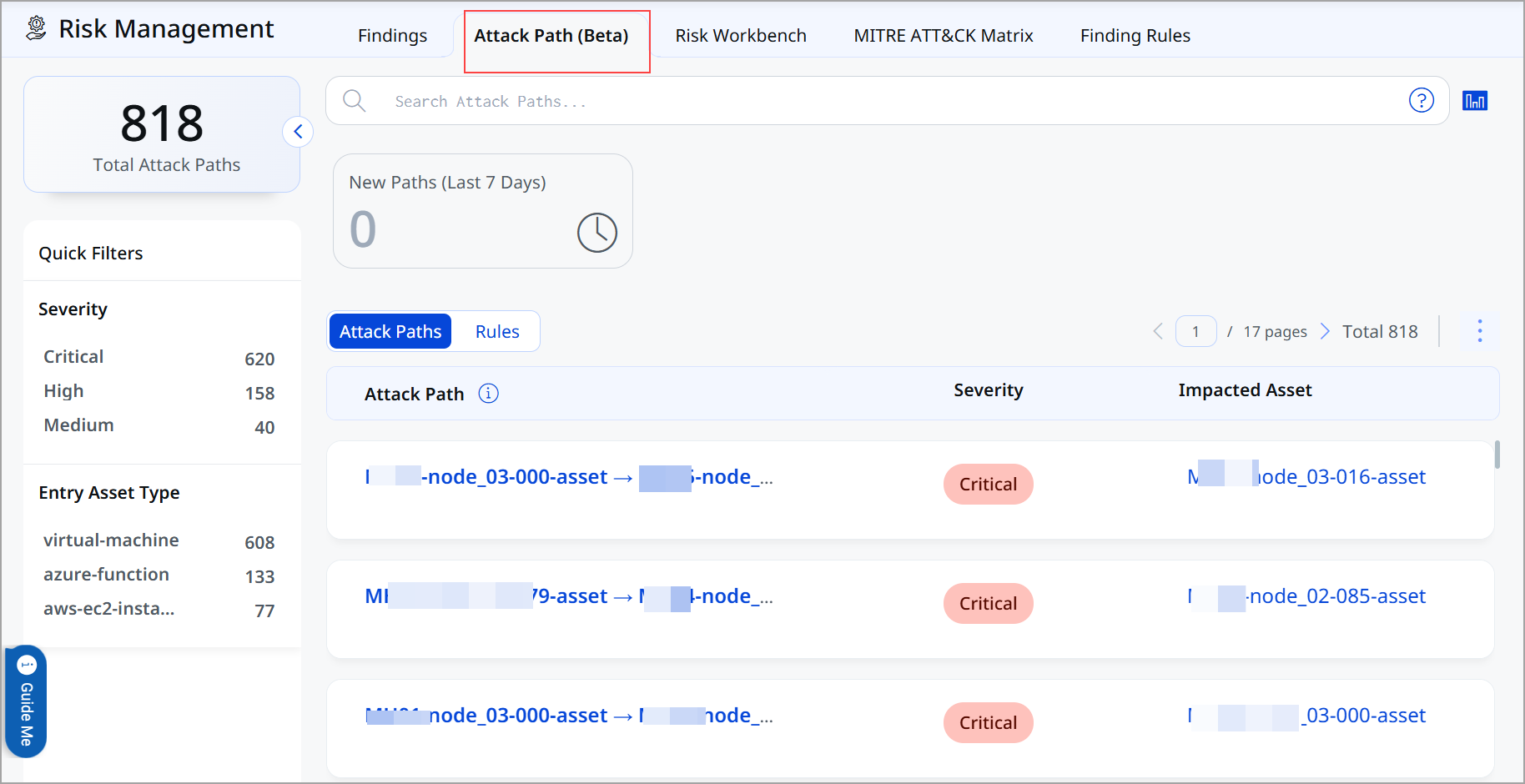1525x784 pixels.
Task: Collapse the left filter panel chevron
Action: click(x=298, y=132)
